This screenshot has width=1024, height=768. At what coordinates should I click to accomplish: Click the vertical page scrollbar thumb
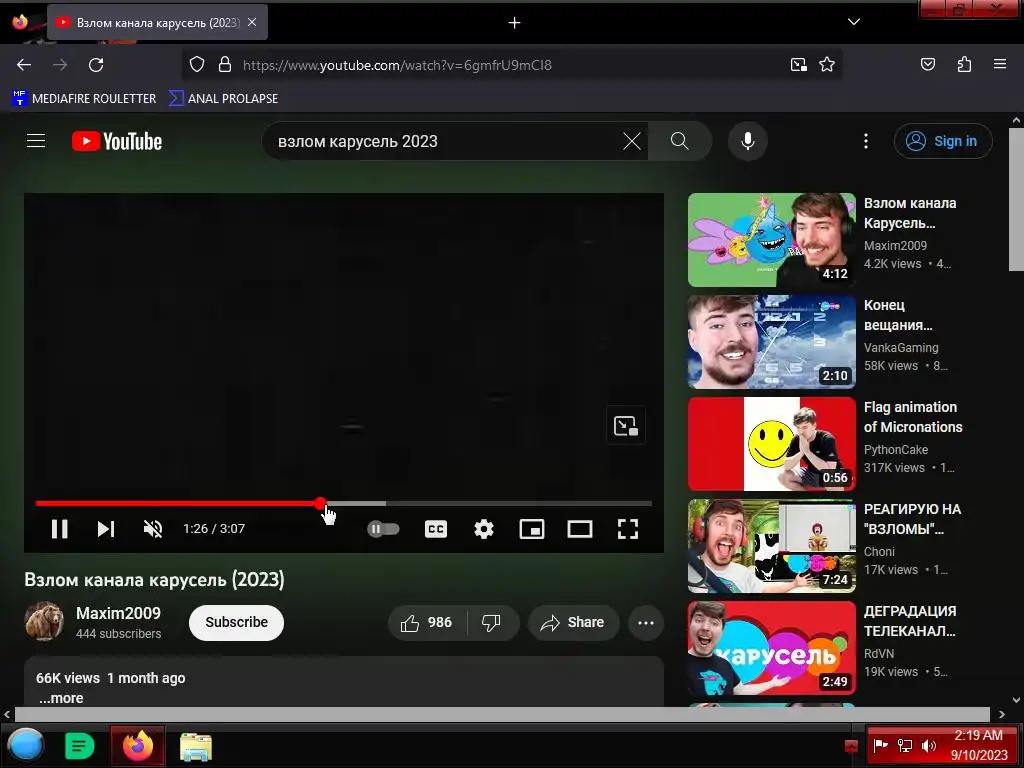(1016, 199)
